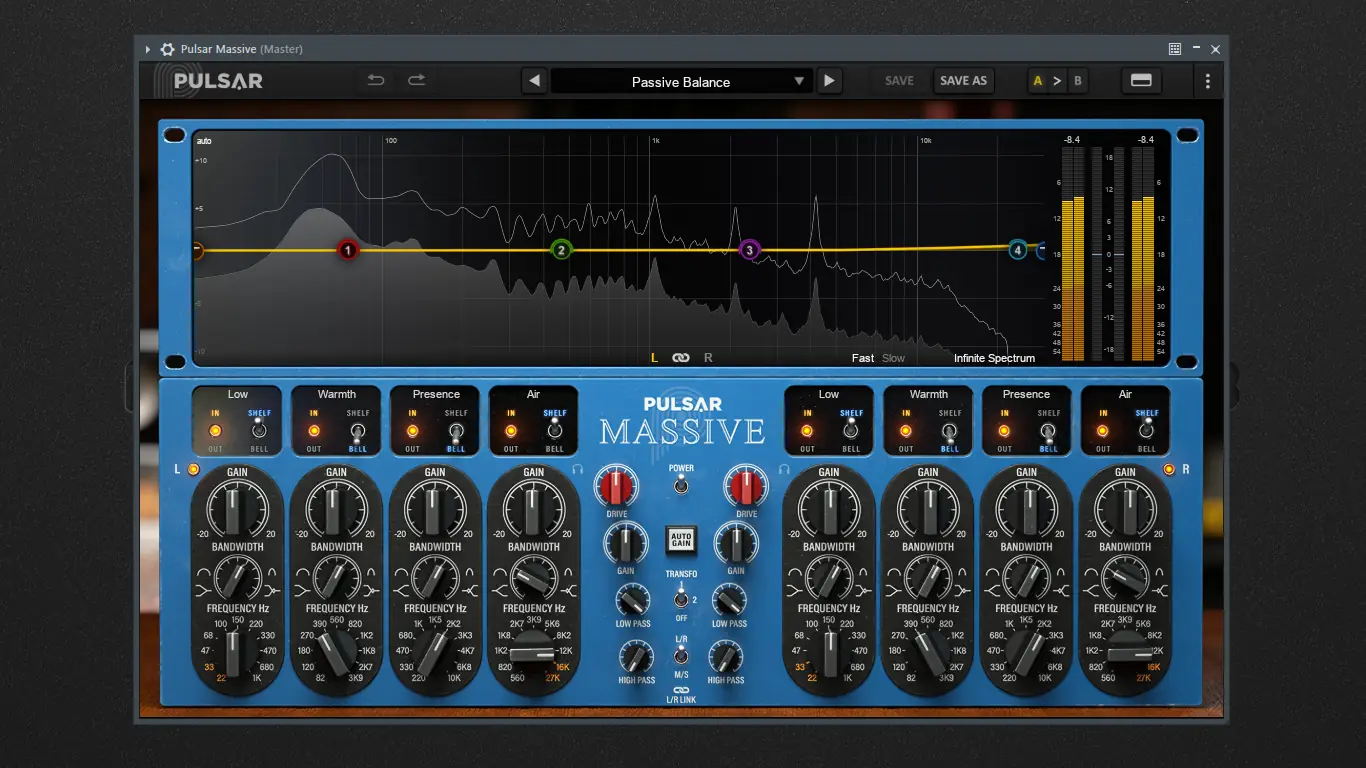1366x768 pixels.
Task: Expand the plugin window options arrow
Action: pyautogui.click(x=148, y=49)
